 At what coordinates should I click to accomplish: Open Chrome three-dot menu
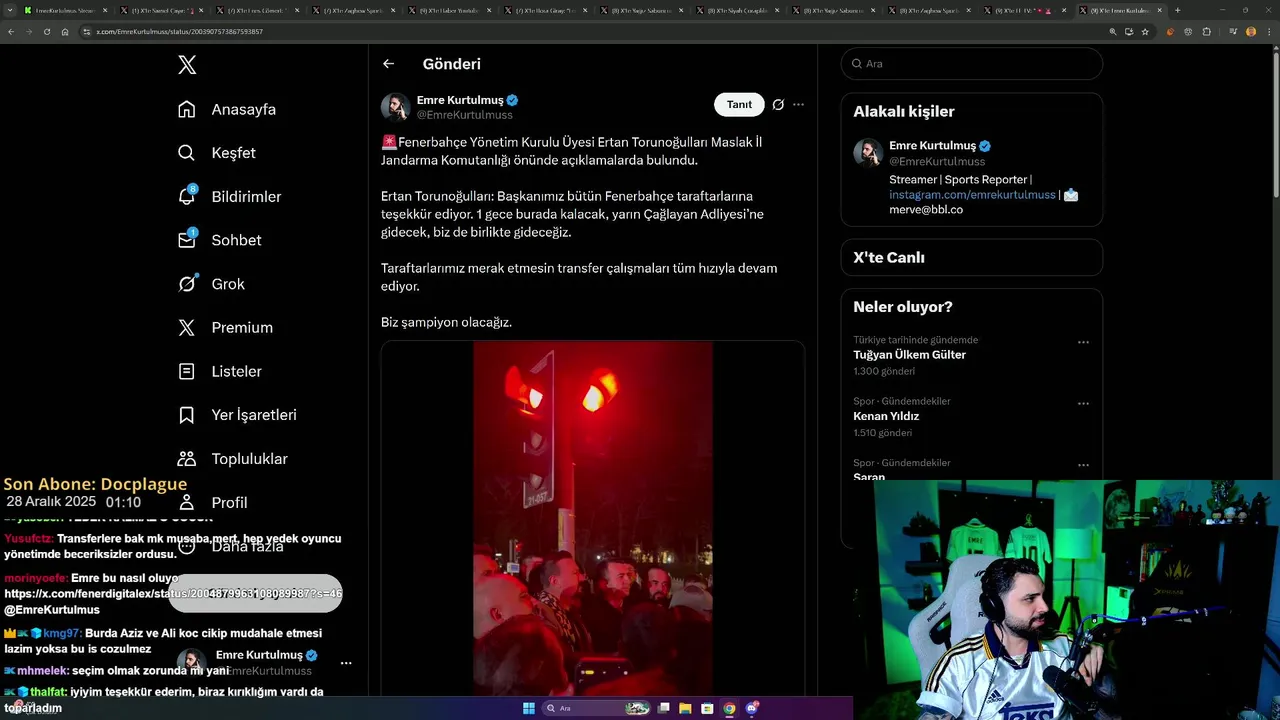point(1268,31)
